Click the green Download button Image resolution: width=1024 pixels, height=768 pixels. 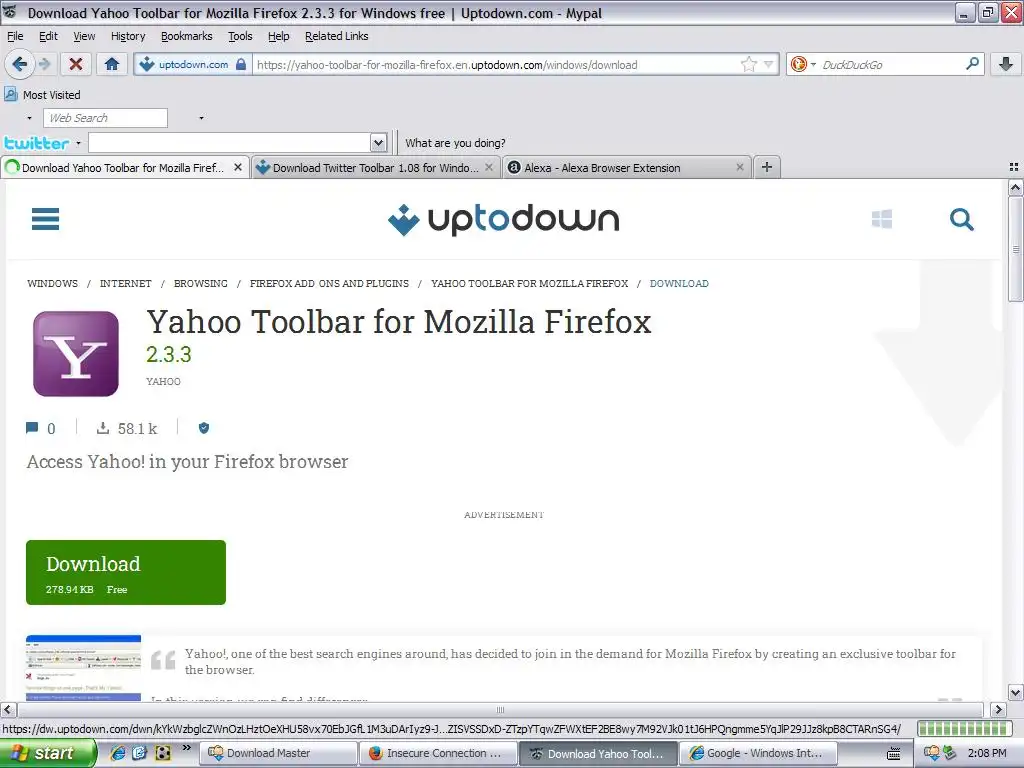pos(126,572)
